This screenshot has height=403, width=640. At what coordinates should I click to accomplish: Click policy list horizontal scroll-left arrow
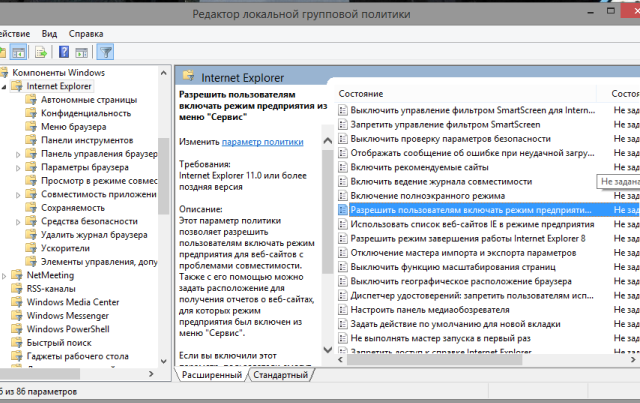[340, 360]
